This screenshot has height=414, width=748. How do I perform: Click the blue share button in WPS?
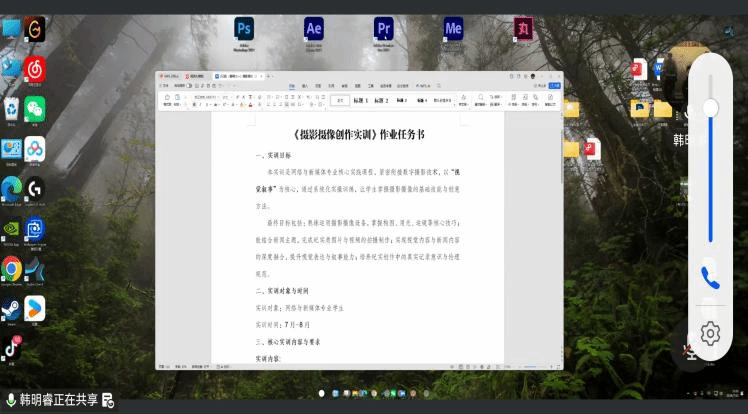click(554, 86)
